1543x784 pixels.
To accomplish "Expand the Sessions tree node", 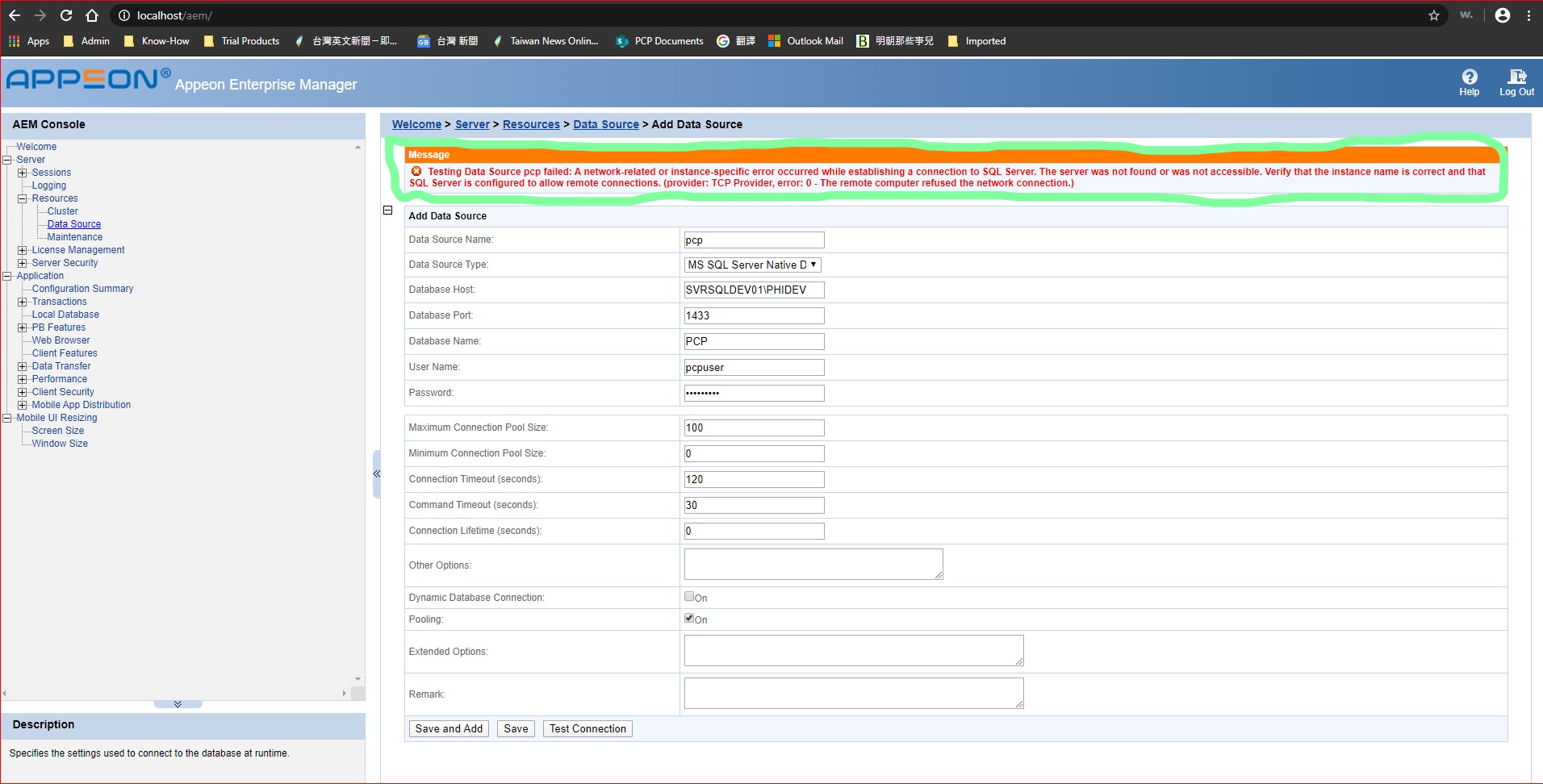I will point(23,173).
